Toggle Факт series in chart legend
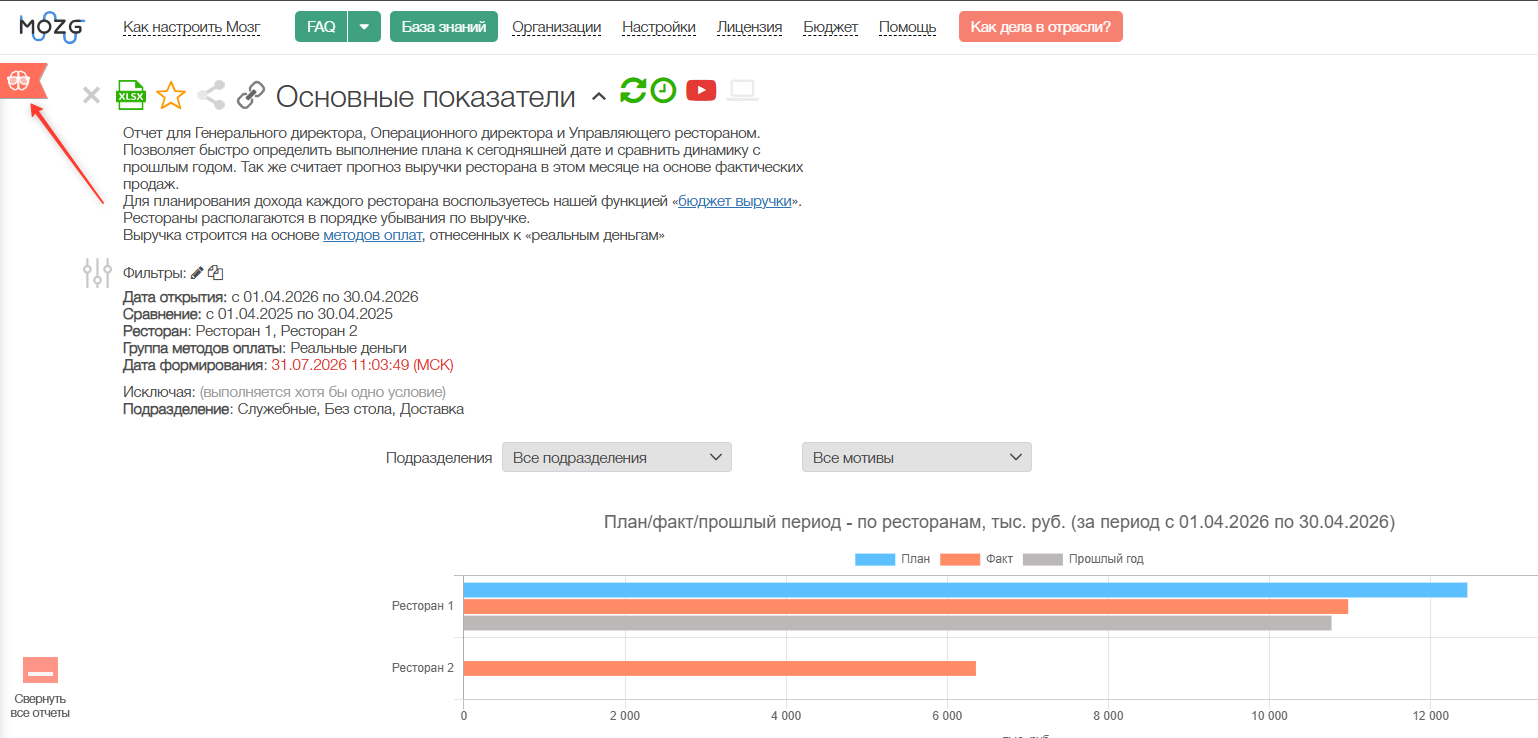The width and height of the screenshot is (1538, 738). (976, 559)
